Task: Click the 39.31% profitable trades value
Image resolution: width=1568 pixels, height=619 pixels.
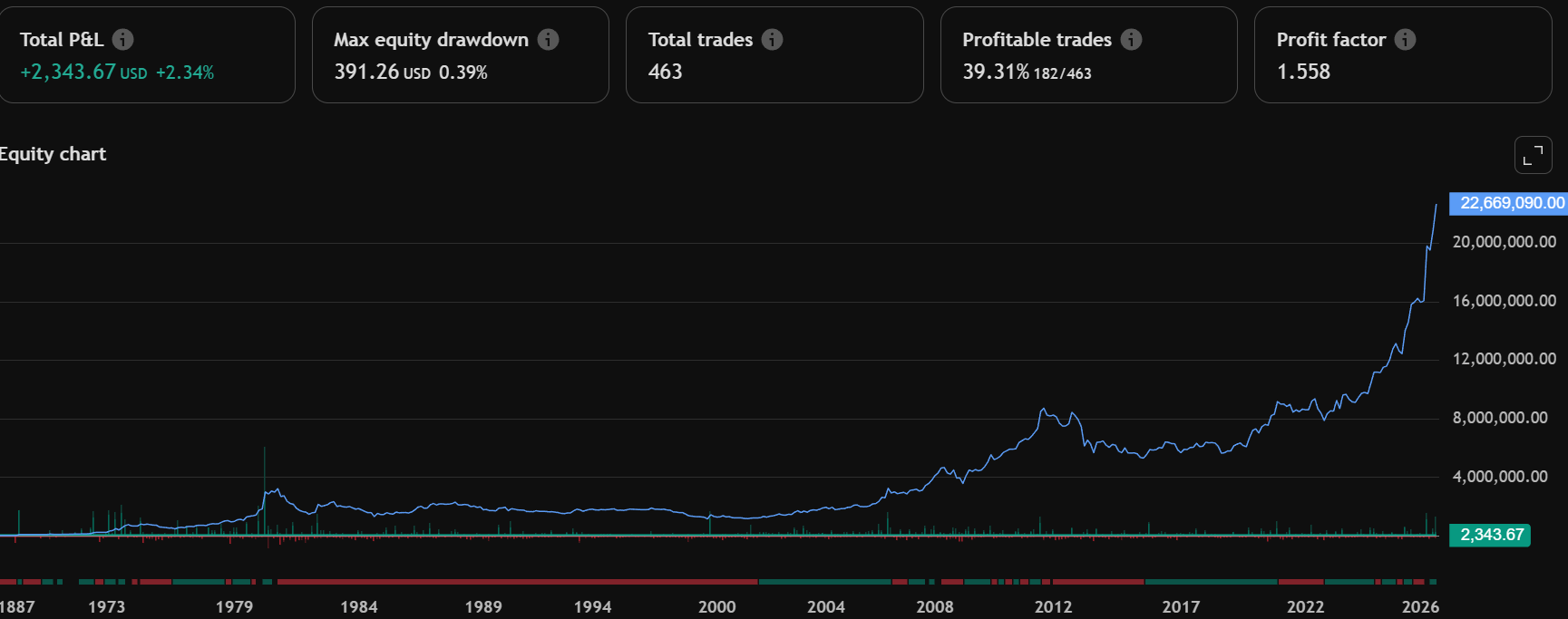Action: tap(996, 73)
